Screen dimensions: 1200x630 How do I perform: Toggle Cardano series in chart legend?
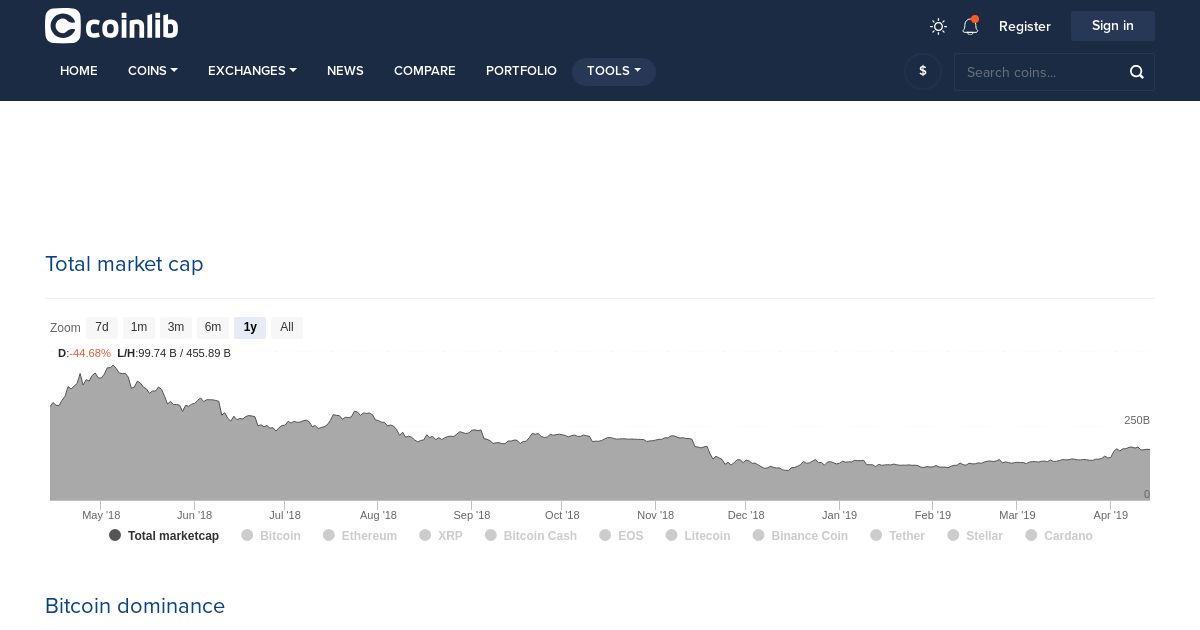(1059, 536)
